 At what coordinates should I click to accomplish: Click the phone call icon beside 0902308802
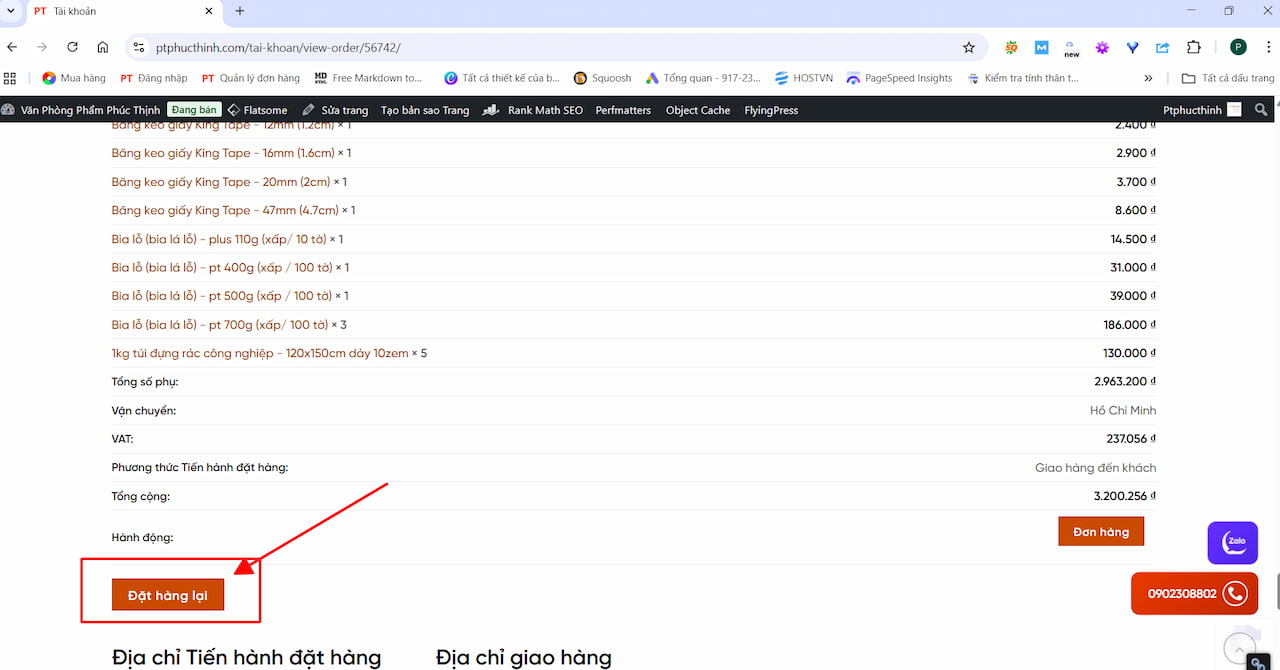(x=1235, y=593)
